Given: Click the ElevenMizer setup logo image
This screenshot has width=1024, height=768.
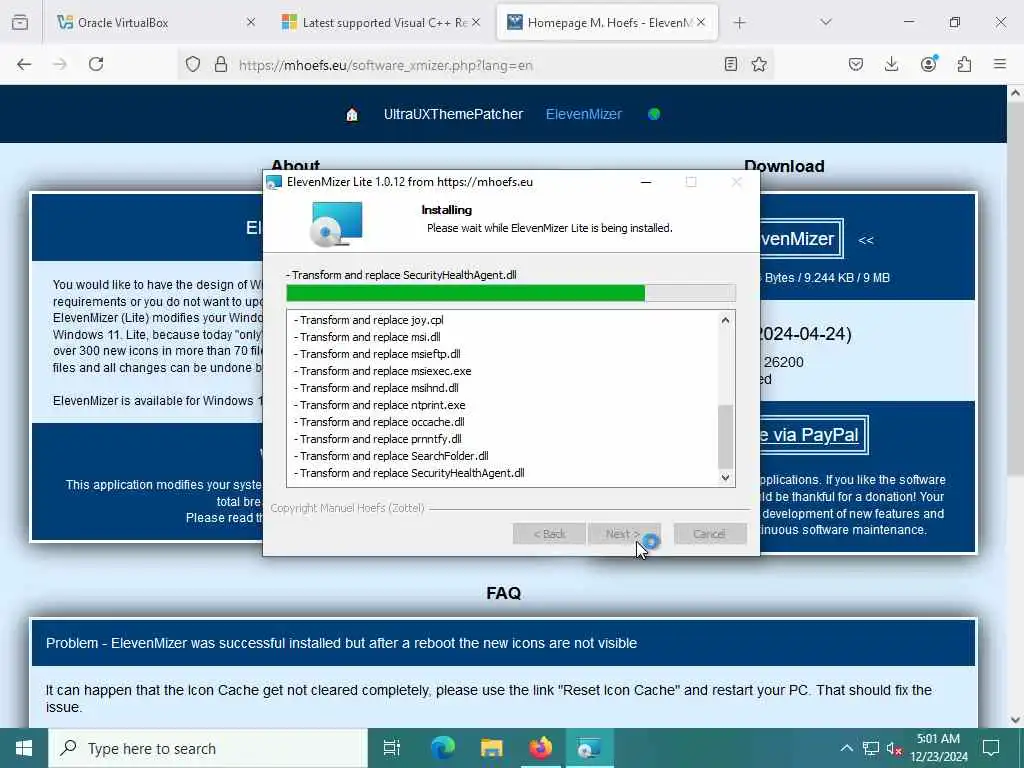Looking at the screenshot, I should [x=336, y=223].
